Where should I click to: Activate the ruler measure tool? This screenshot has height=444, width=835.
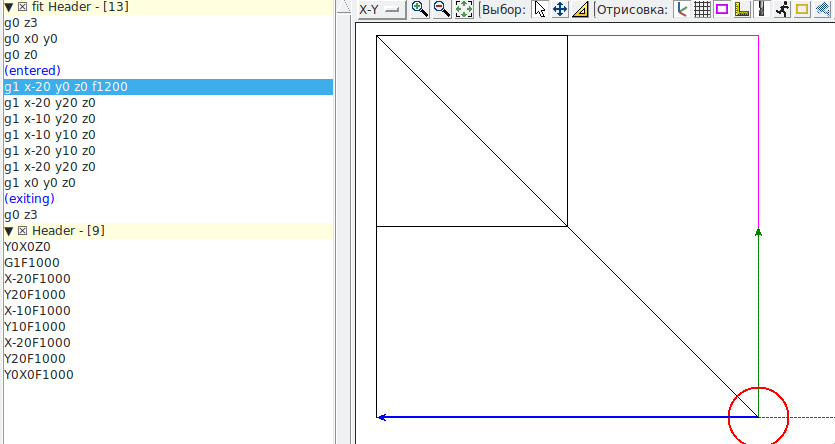click(x=580, y=9)
